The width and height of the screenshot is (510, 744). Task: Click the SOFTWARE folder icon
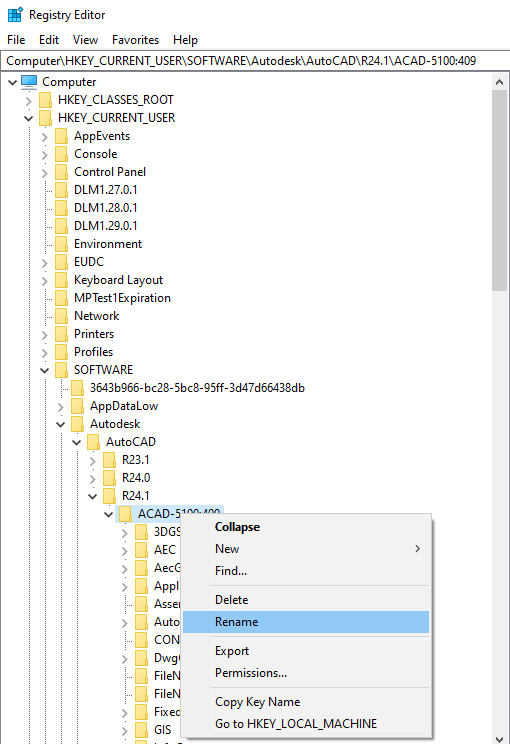[61, 371]
